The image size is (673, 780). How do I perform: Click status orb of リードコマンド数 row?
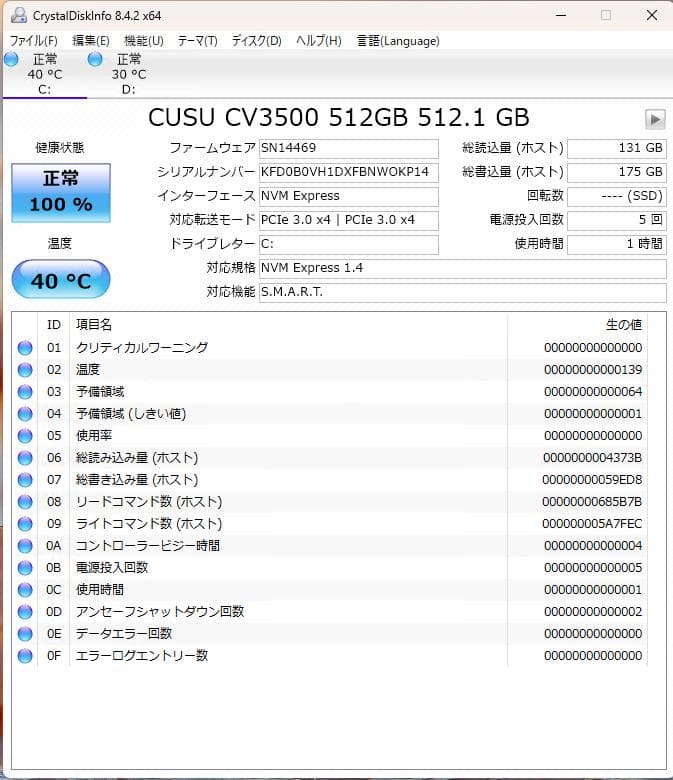tap(25, 502)
